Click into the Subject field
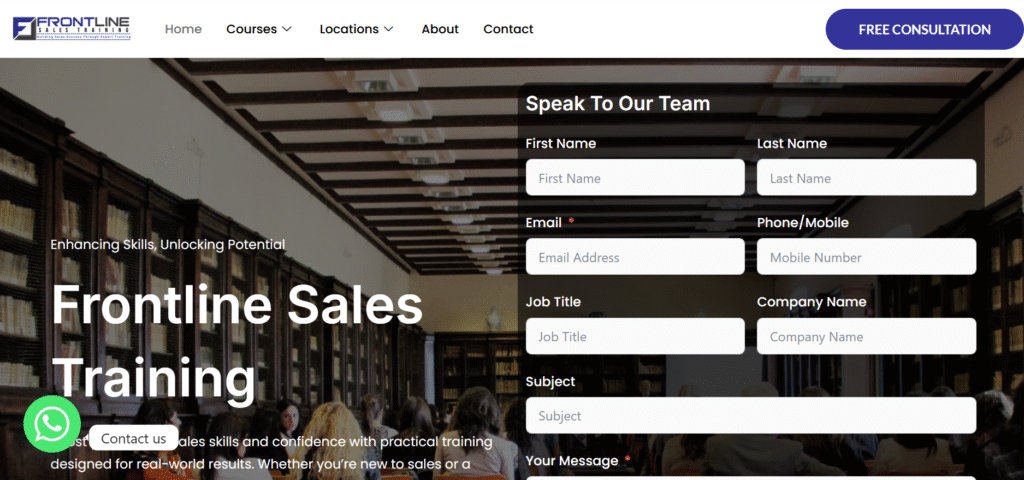1024x480 pixels. (751, 415)
